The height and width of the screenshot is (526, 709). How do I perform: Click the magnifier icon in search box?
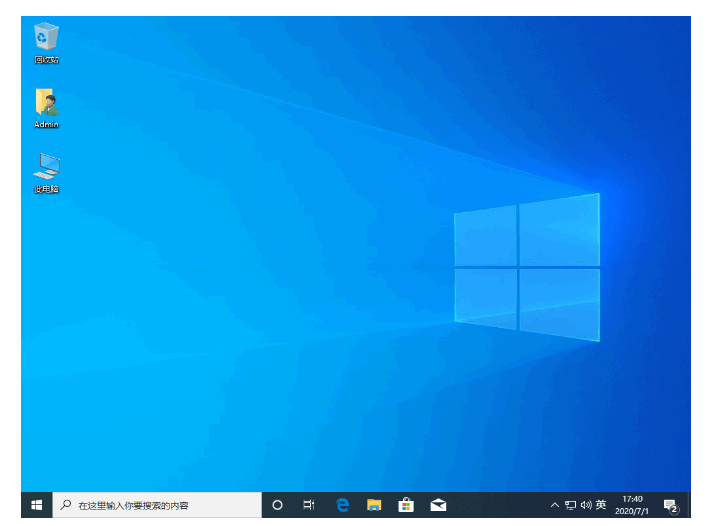click(x=66, y=504)
